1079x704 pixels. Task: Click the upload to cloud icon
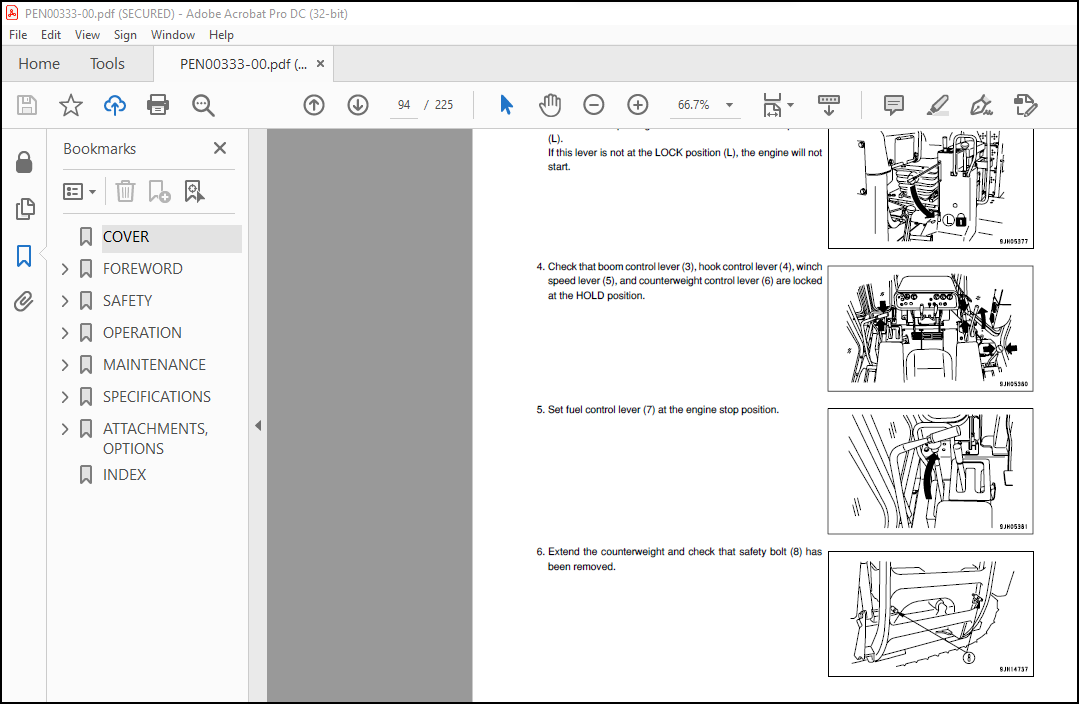(115, 105)
